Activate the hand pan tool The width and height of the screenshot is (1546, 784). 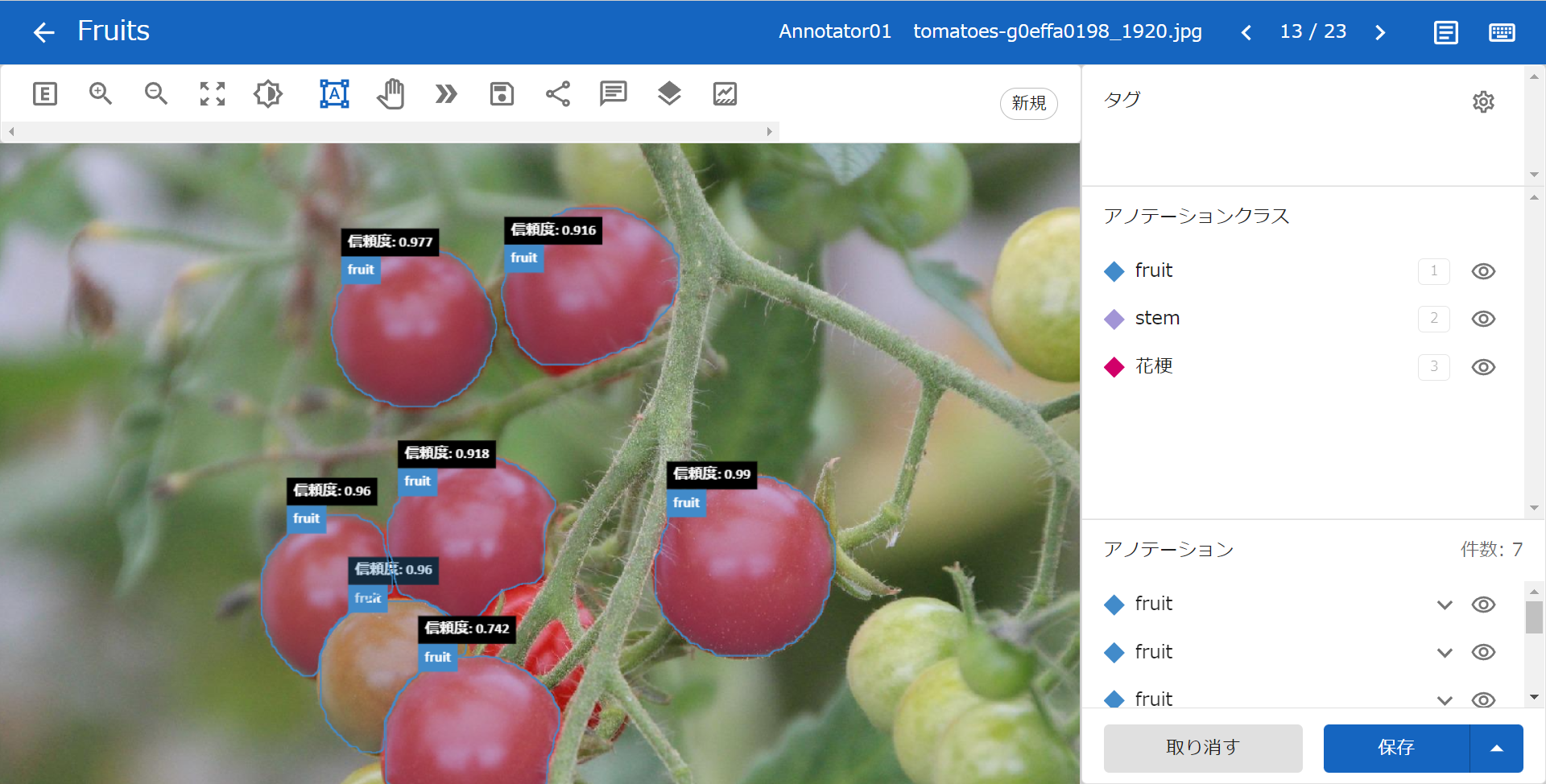click(391, 94)
